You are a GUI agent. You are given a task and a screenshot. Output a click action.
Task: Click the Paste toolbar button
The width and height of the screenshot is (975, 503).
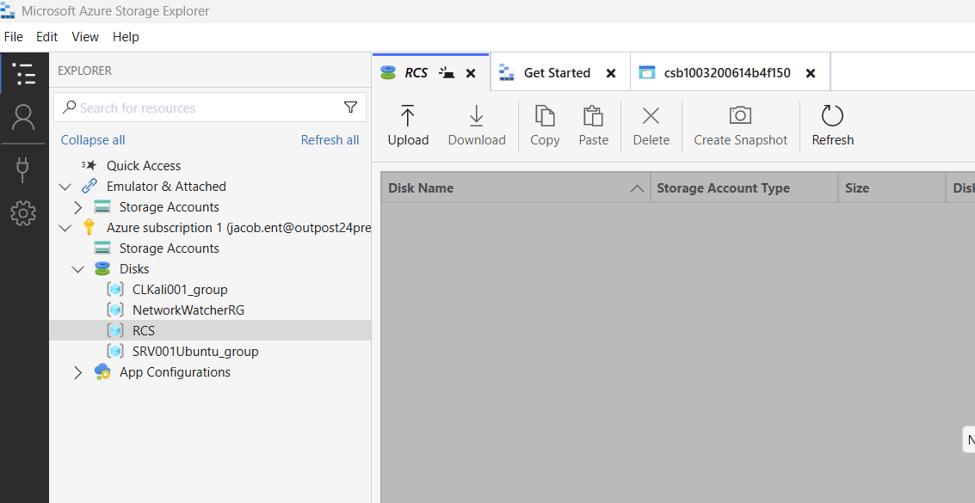[x=593, y=126]
